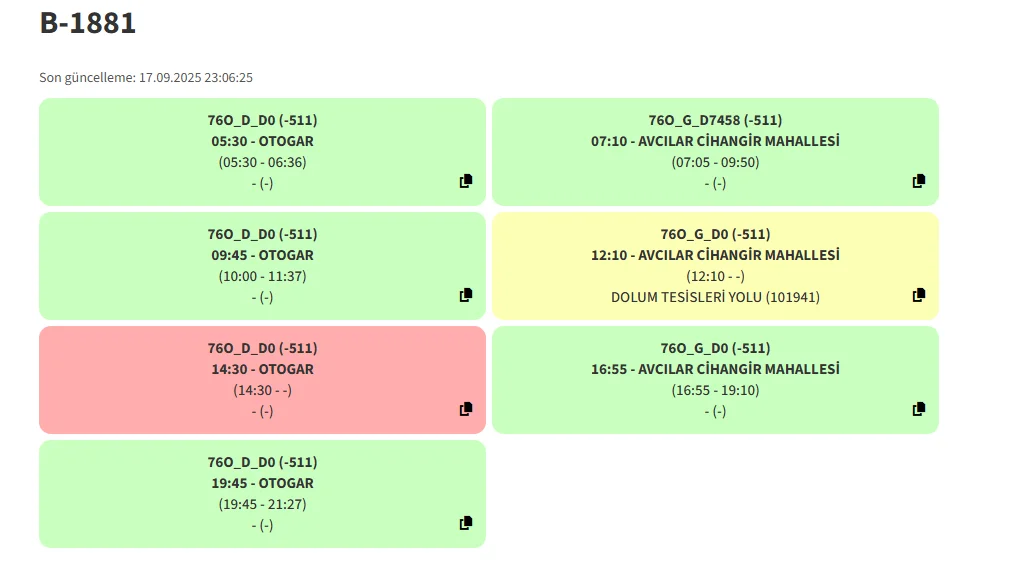This screenshot has height=578, width=1017.
Task: Click the B-1881 page heading
Action: pyautogui.click(x=88, y=22)
